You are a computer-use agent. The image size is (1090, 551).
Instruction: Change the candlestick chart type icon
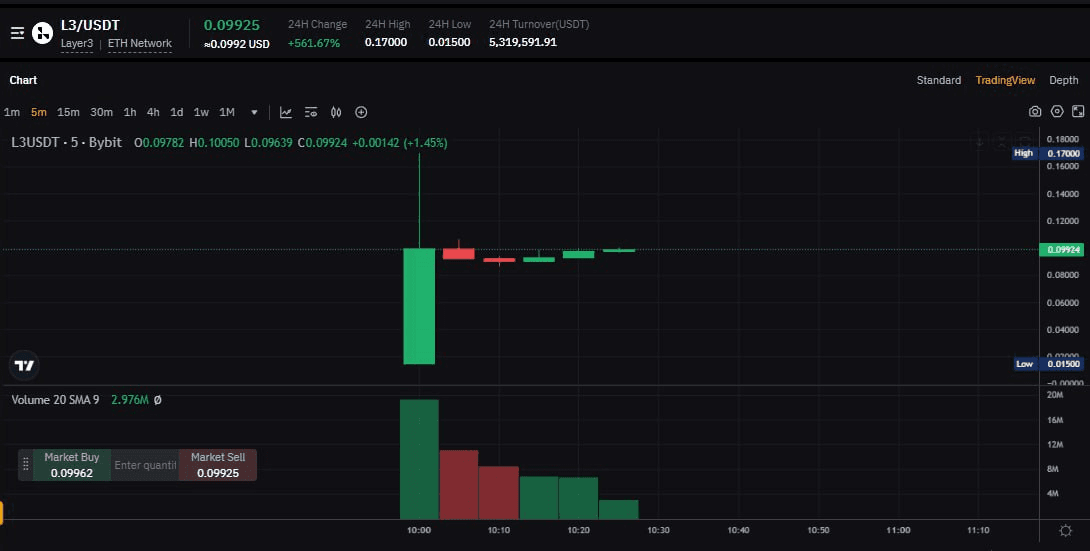[x=336, y=112]
